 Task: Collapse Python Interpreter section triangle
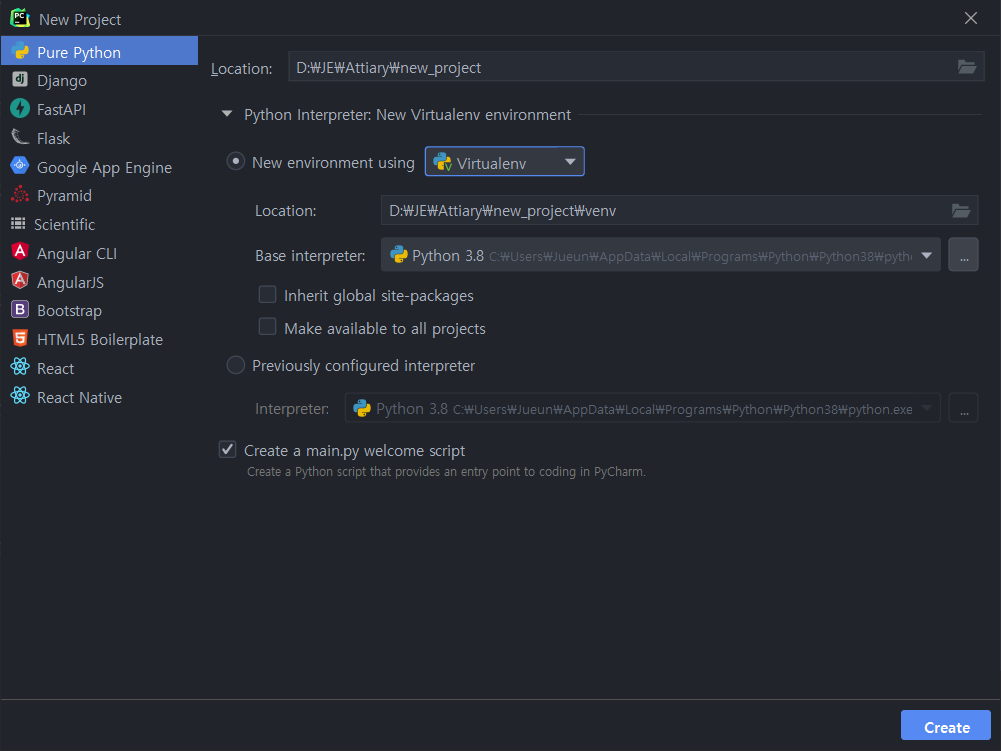coord(227,114)
